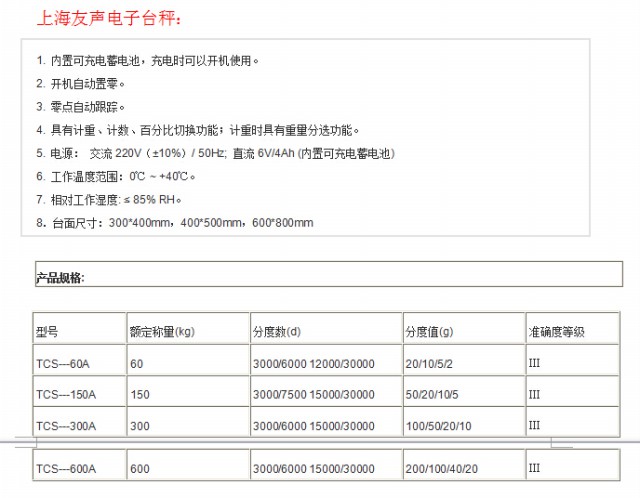Viewport: 640px width, 498px height.
Task: Select line 4 about 计重、计数、百分比切换功能
Action: tap(198, 131)
